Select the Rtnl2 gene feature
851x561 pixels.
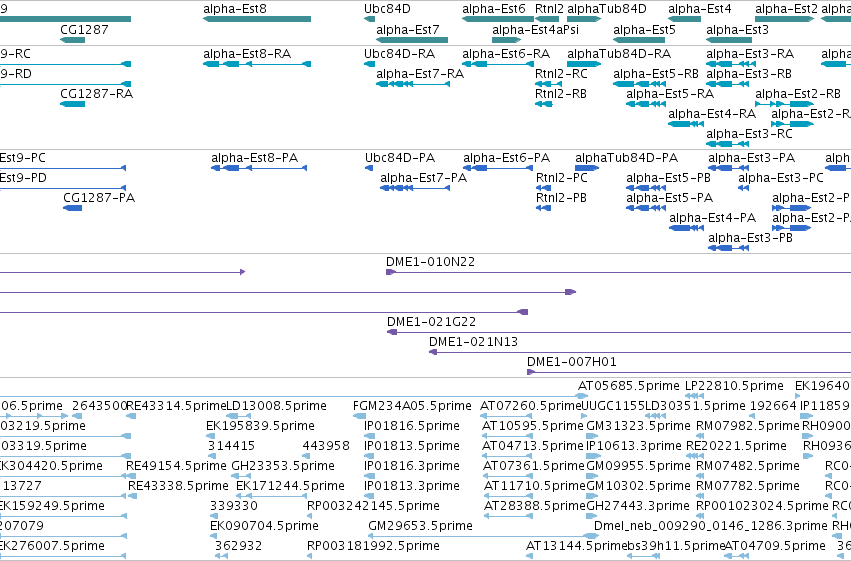pos(547,19)
